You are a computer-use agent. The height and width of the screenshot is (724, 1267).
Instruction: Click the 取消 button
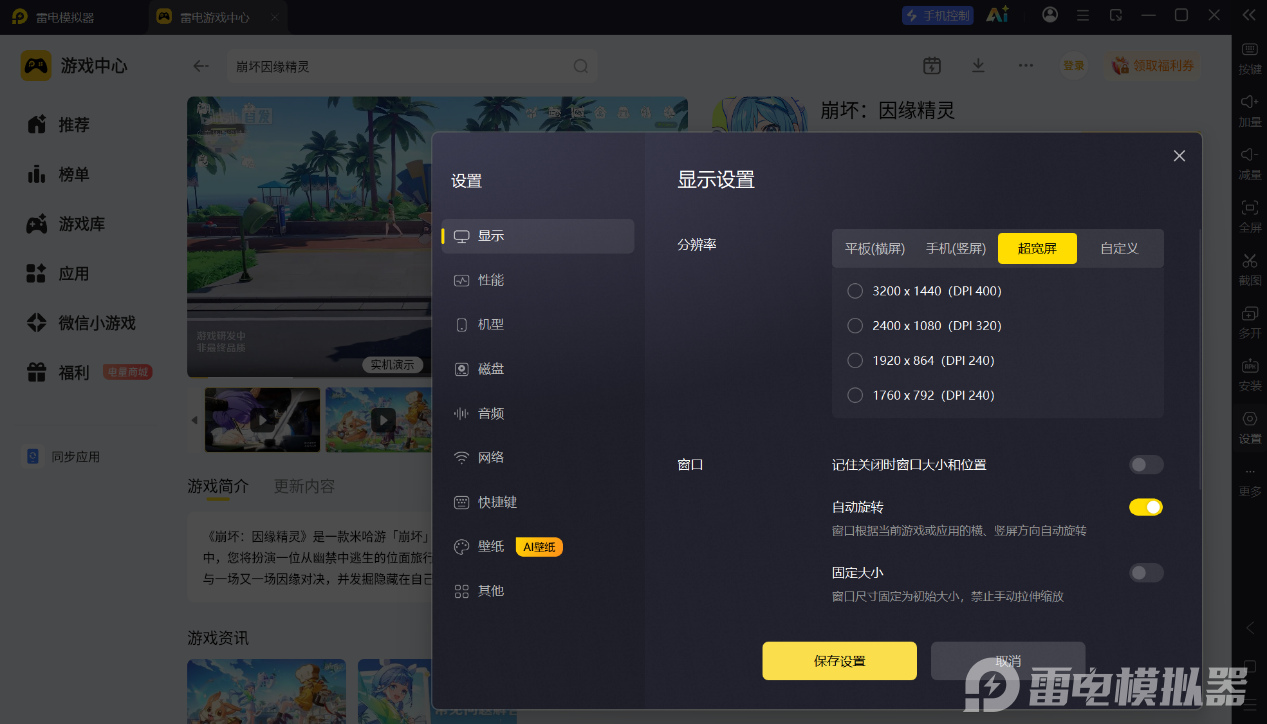coord(1008,661)
